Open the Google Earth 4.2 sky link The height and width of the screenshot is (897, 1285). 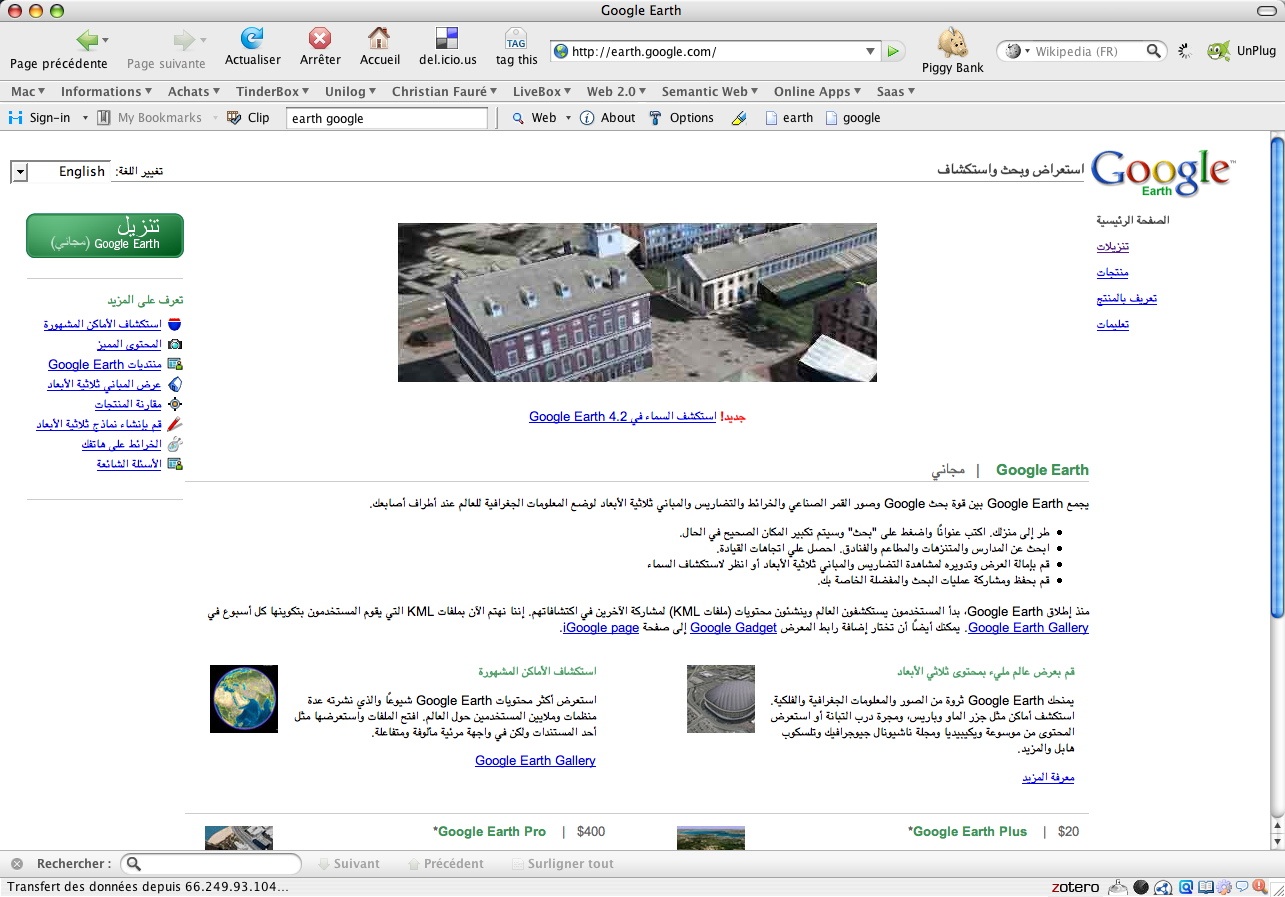623,416
